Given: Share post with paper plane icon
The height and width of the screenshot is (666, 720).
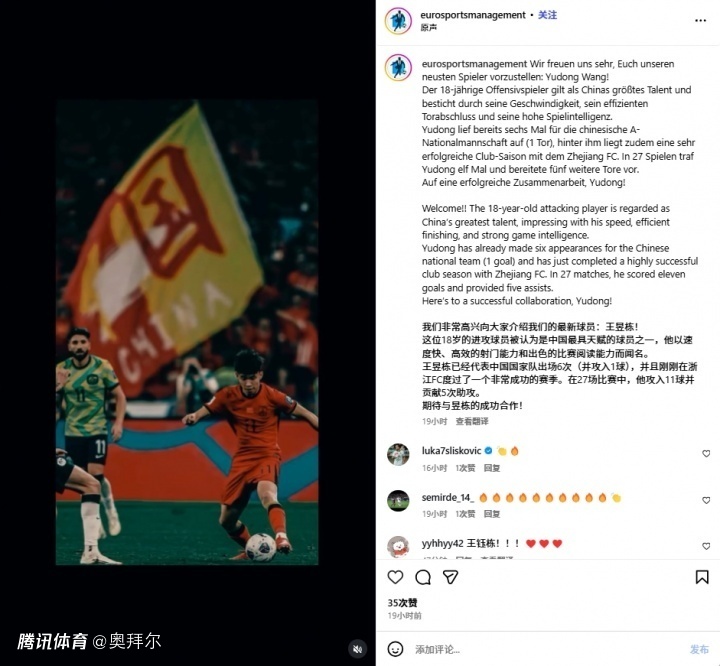Looking at the screenshot, I should [450, 577].
